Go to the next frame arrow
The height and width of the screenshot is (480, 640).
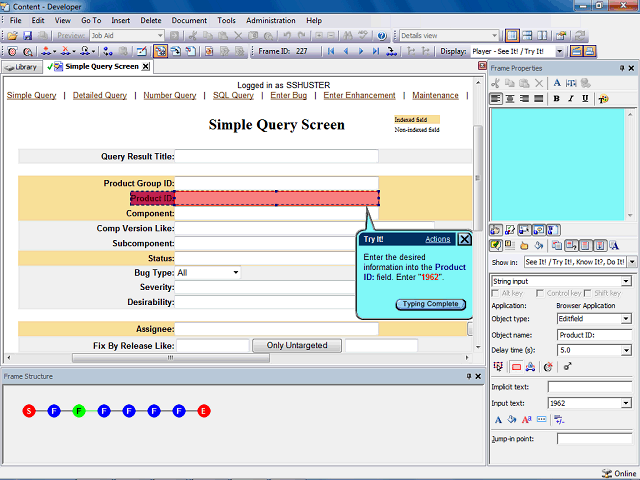coord(361,51)
